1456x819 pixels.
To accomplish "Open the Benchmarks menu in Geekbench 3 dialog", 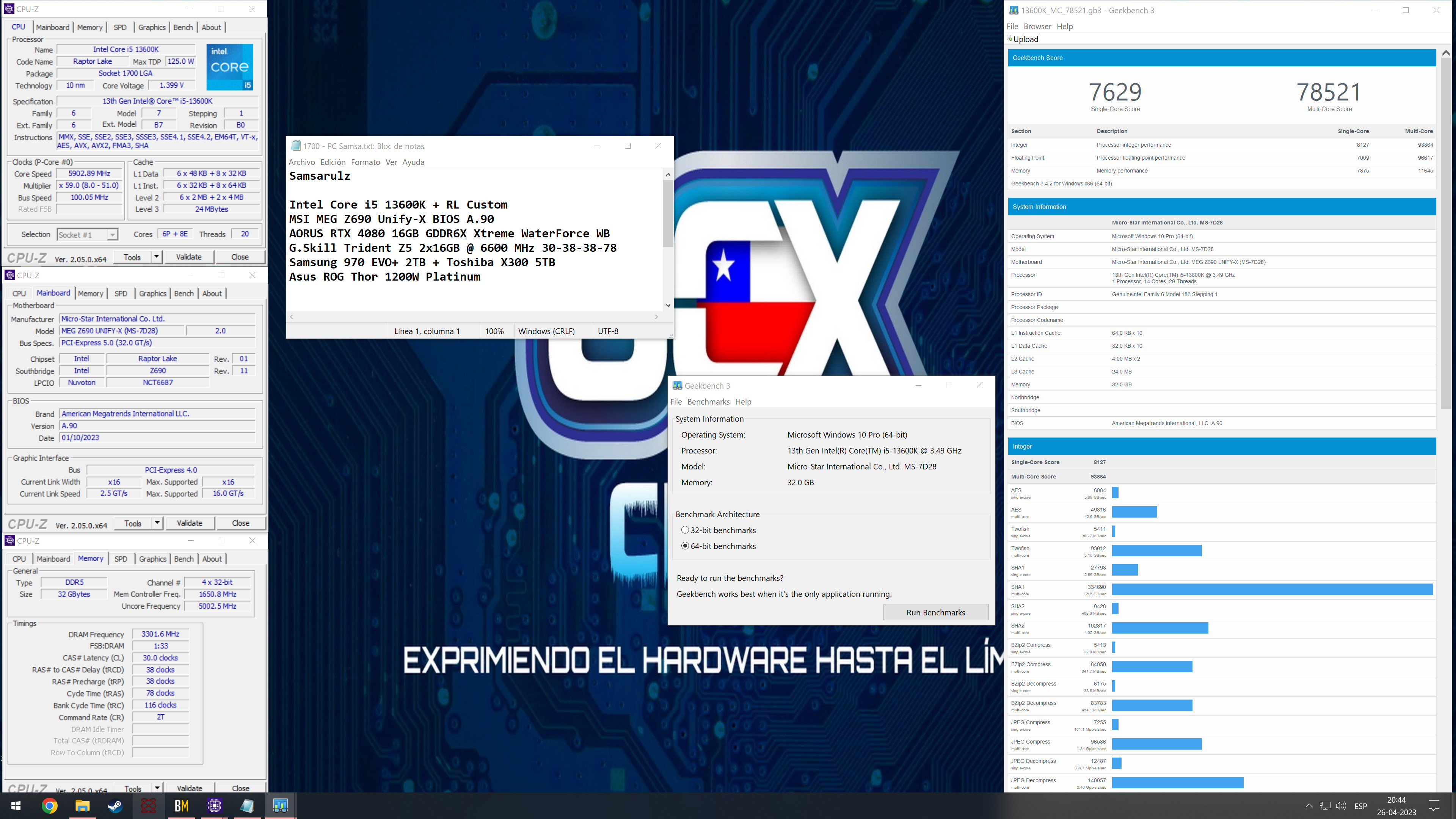I will pyautogui.click(x=708, y=402).
